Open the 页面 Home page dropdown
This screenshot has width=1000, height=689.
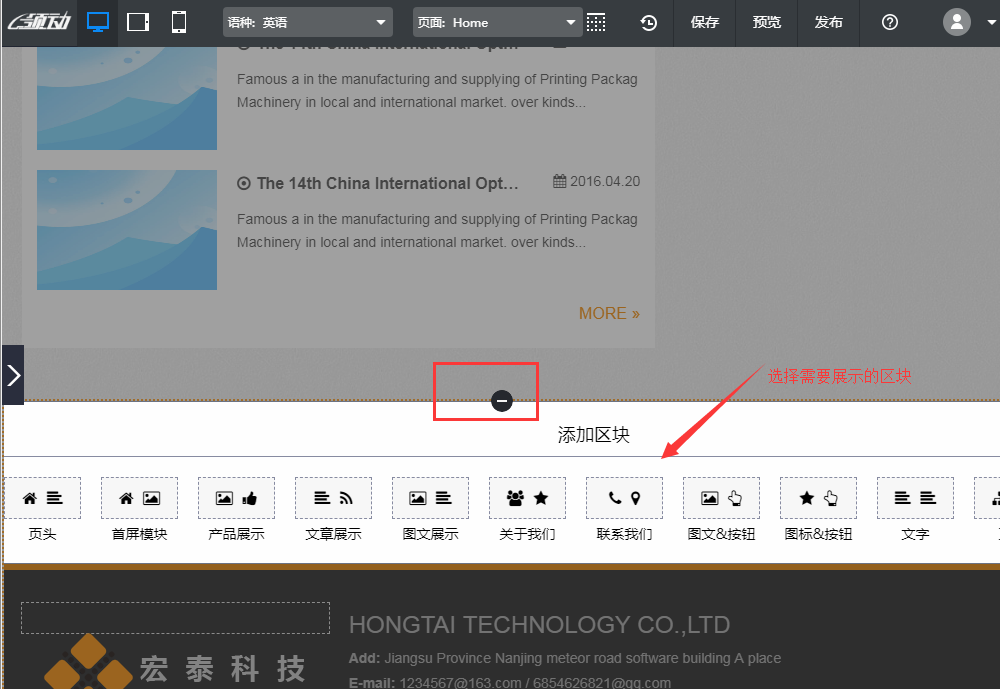pyautogui.click(x=497, y=22)
